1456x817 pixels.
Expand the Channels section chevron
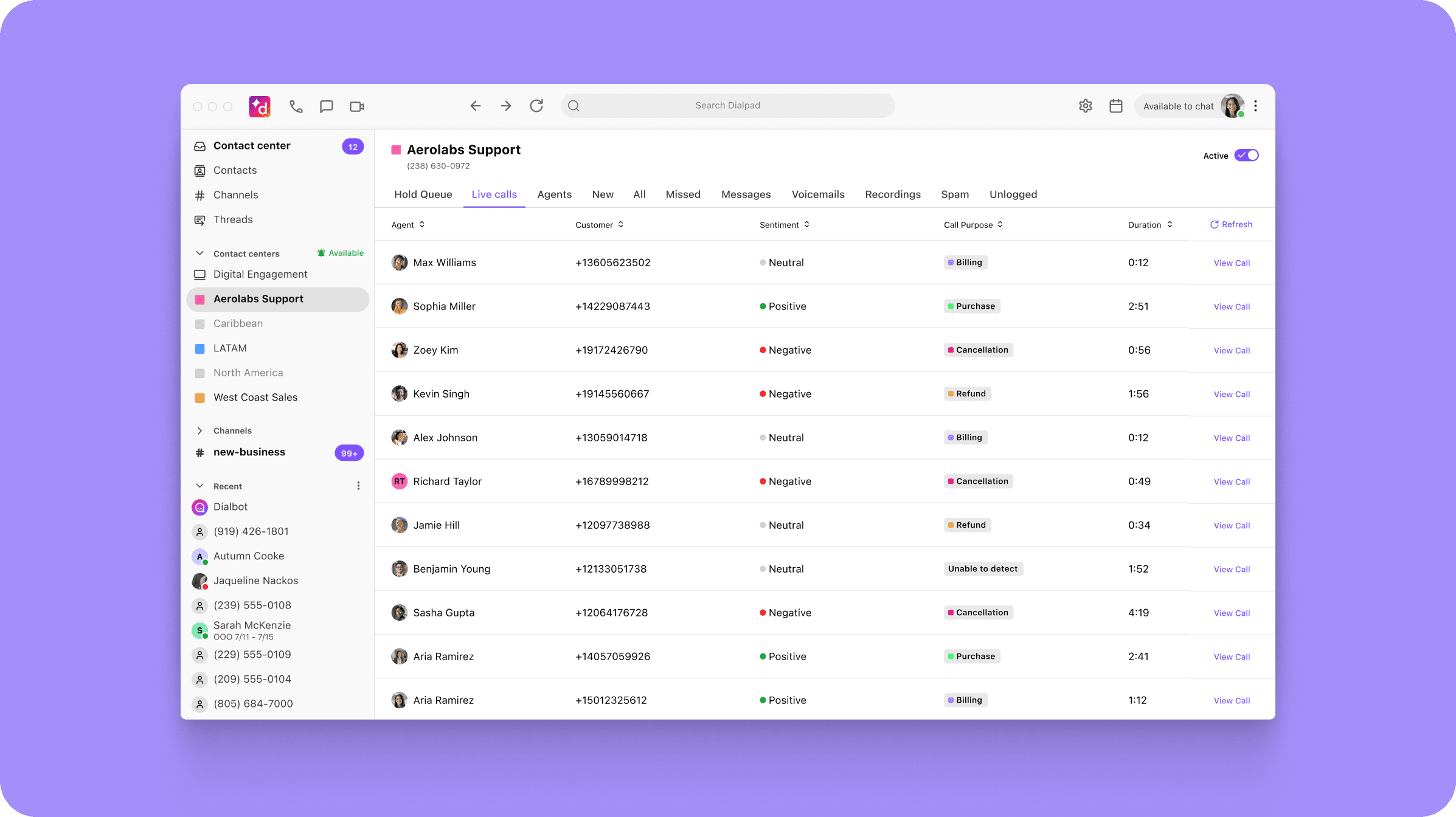(199, 430)
